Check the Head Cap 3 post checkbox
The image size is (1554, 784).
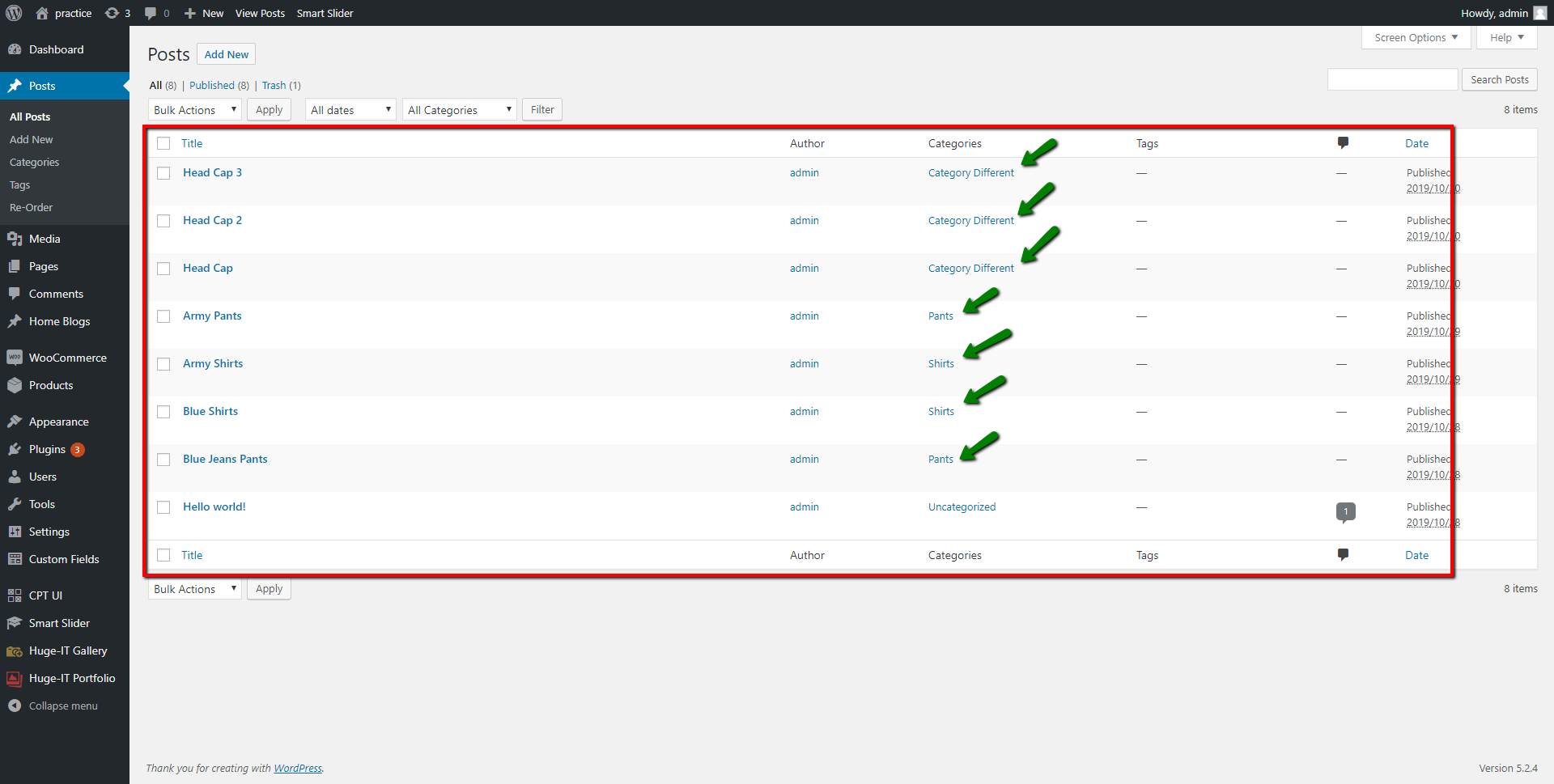[163, 173]
